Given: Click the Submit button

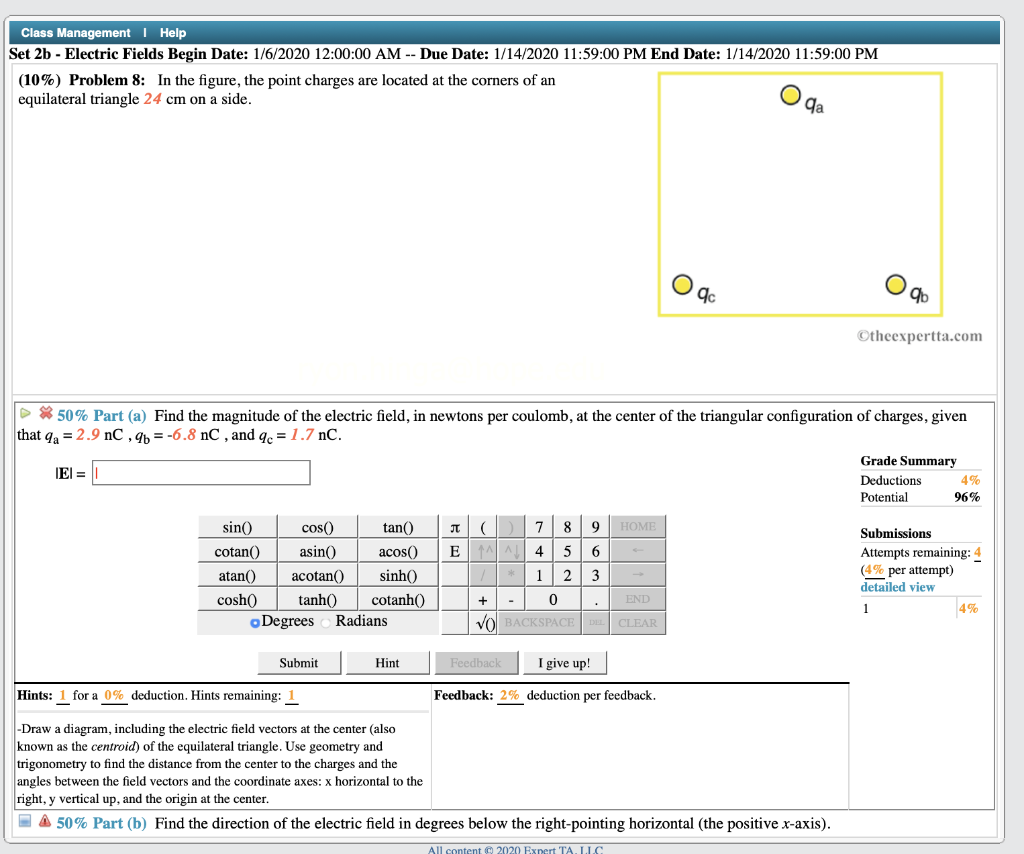Looking at the screenshot, I should click(299, 662).
